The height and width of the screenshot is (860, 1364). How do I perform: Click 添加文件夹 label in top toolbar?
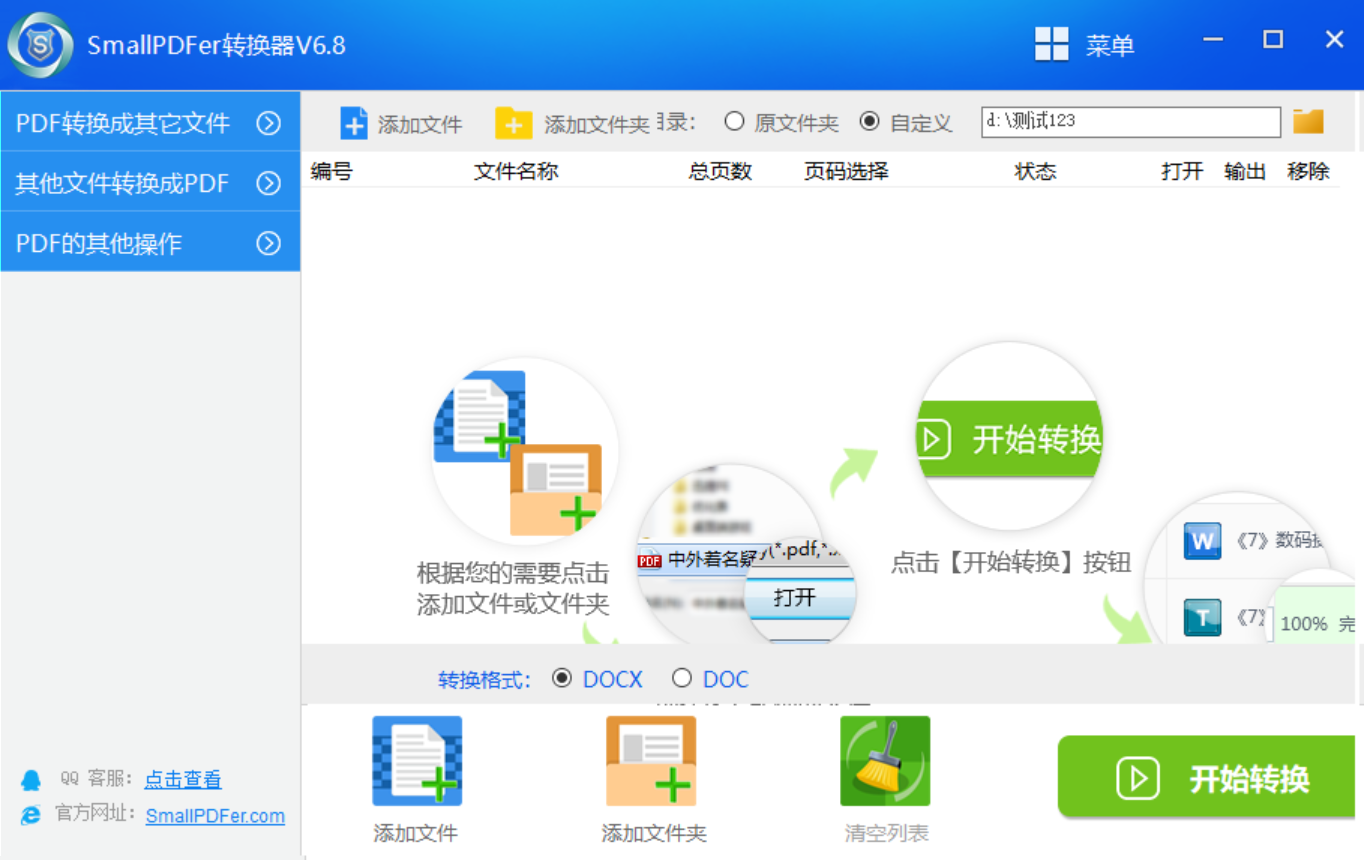596,124
